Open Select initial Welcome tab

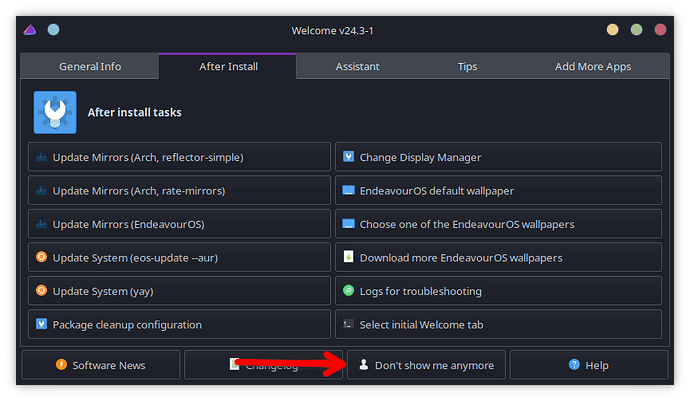(498, 324)
